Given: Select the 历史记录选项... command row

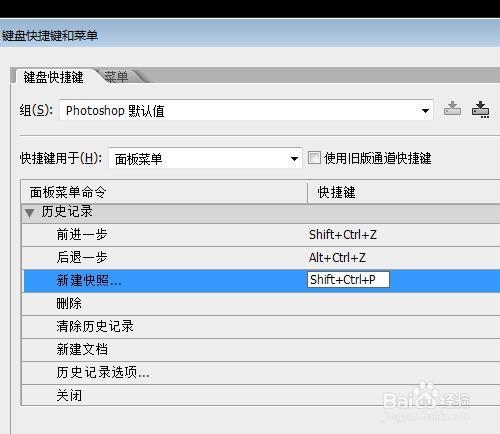Looking at the screenshot, I should coord(260,373).
